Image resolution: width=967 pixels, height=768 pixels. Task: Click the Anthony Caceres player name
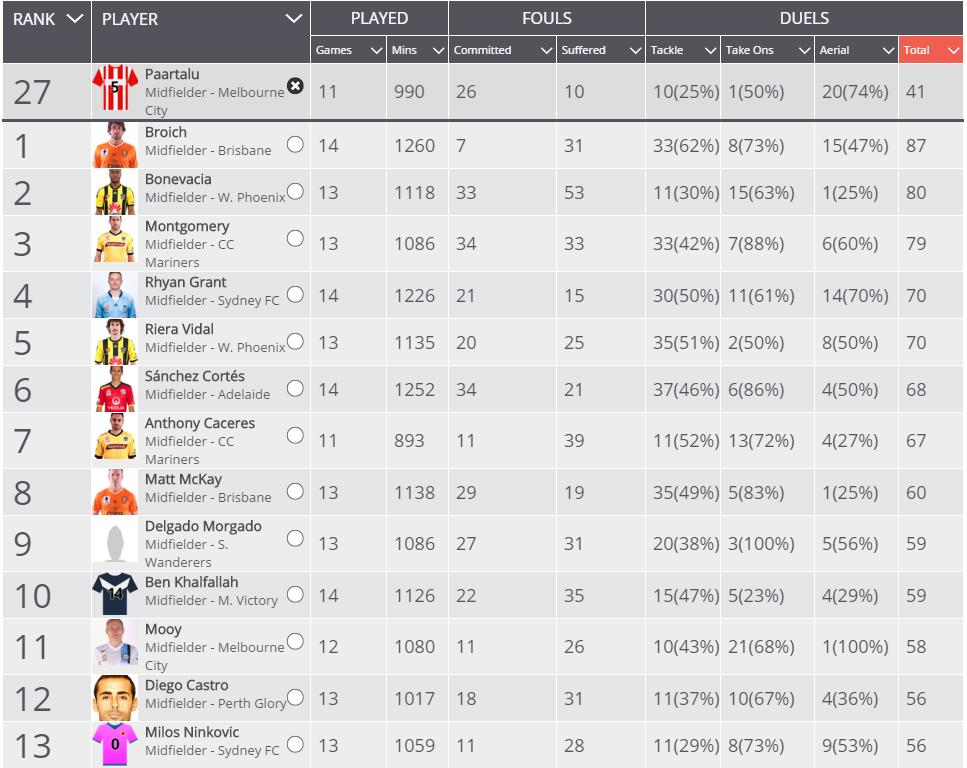(x=200, y=423)
